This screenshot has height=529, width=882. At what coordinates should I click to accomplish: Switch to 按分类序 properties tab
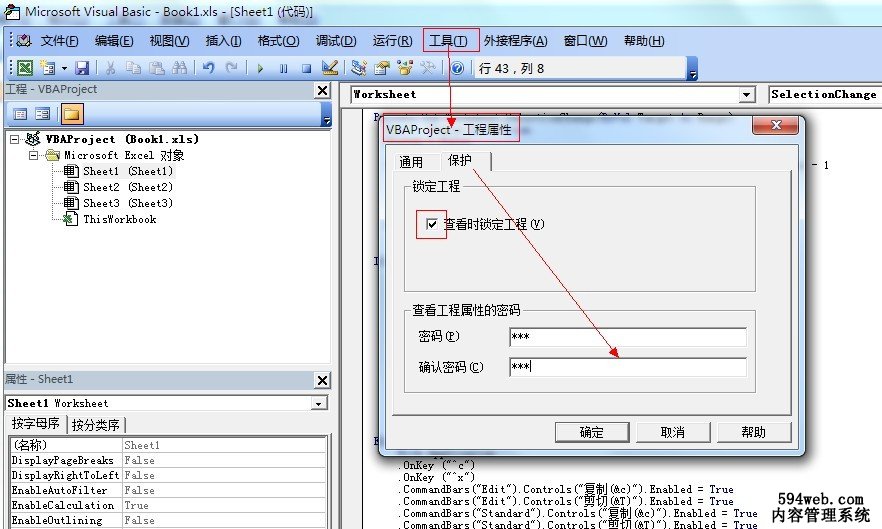(x=96, y=425)
